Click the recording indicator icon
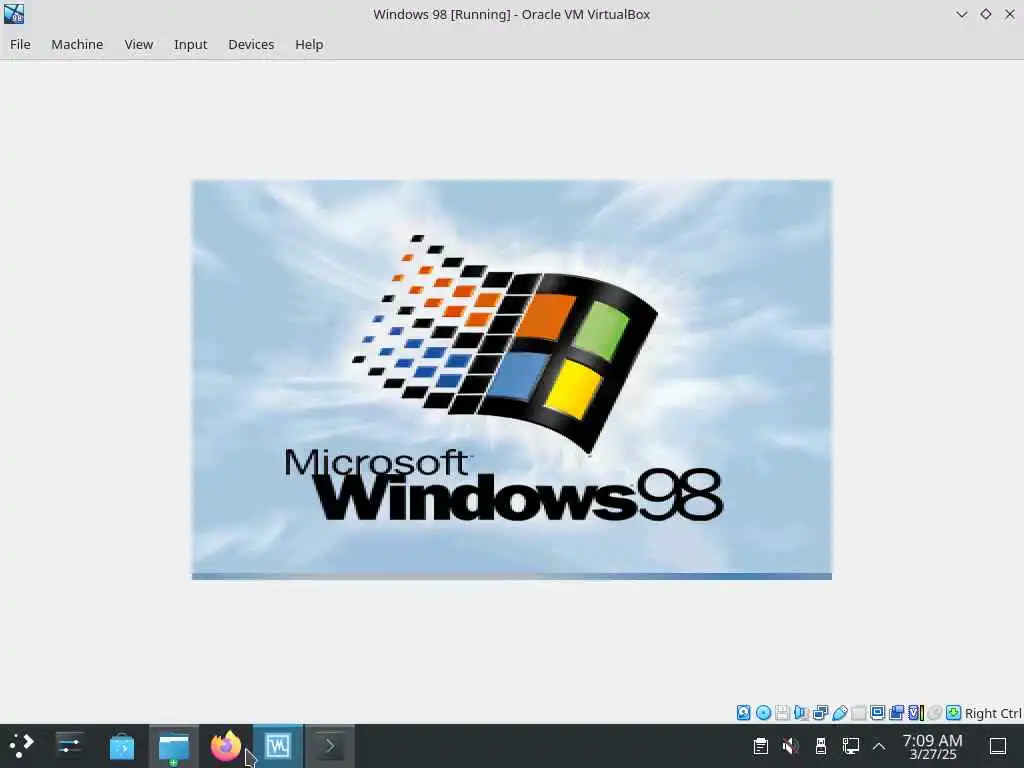This screenshot has width=1024, height=768. pyautogui.click(x=897, y=712)
